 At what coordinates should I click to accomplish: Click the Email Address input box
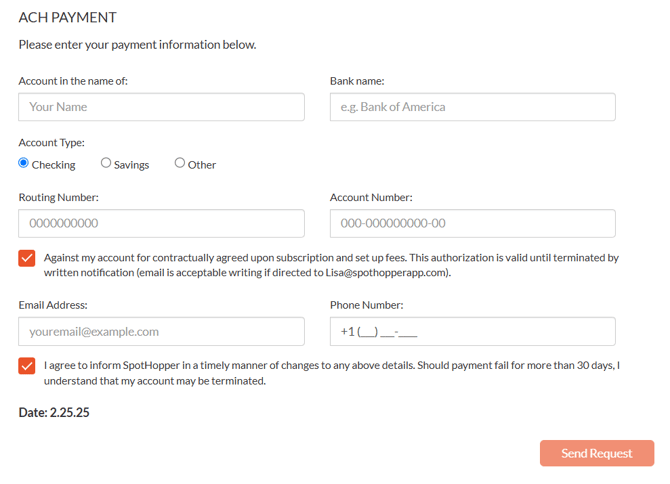[x=161, y=331]
